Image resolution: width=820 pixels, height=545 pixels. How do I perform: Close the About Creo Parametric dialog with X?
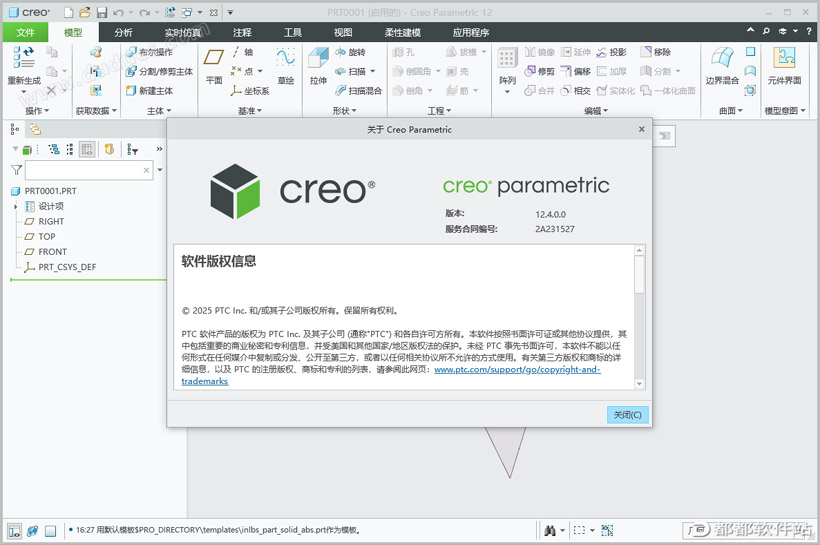(x=642, y=129)
